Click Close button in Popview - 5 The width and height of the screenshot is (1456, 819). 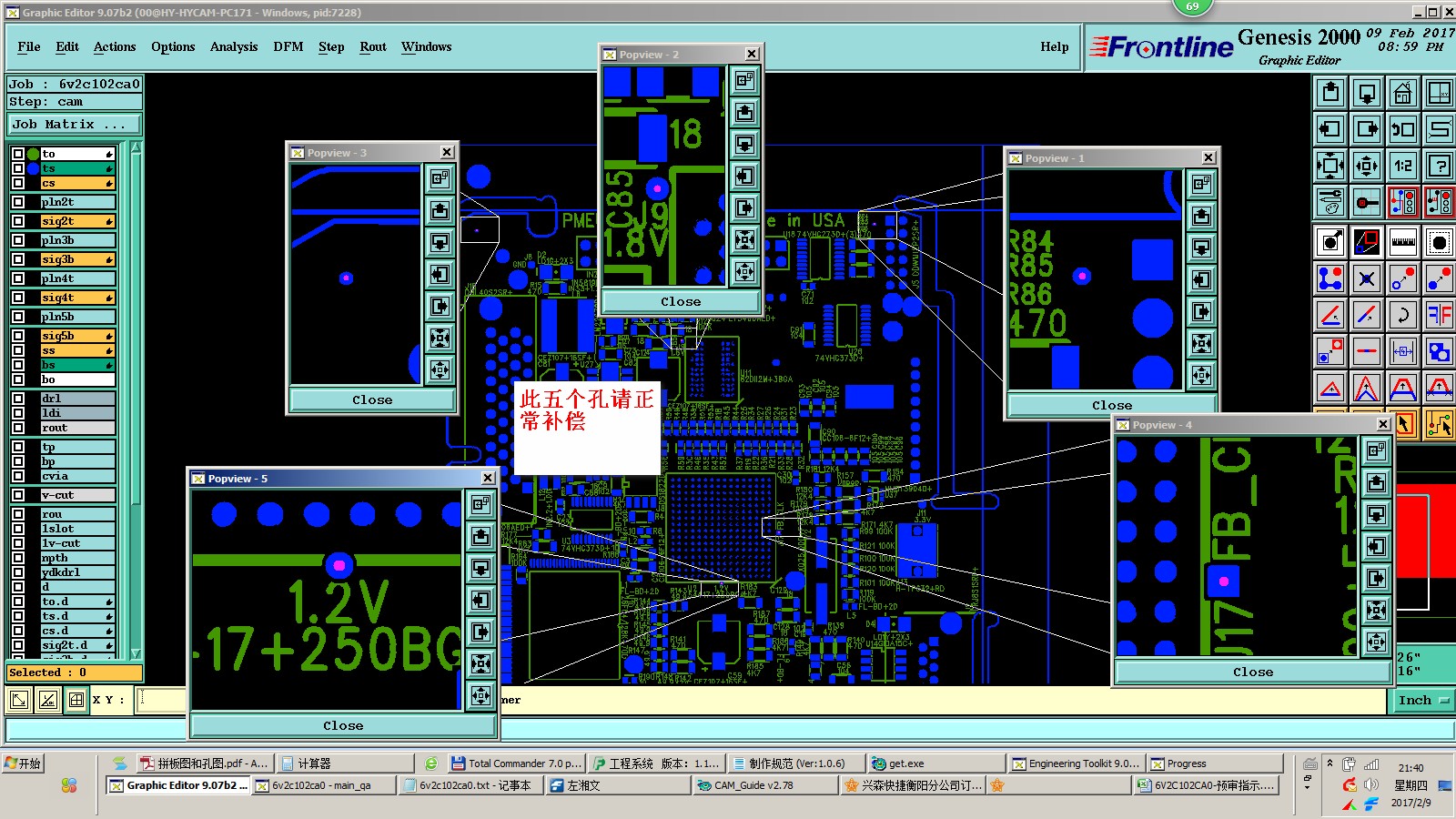(x=343, y=726)
